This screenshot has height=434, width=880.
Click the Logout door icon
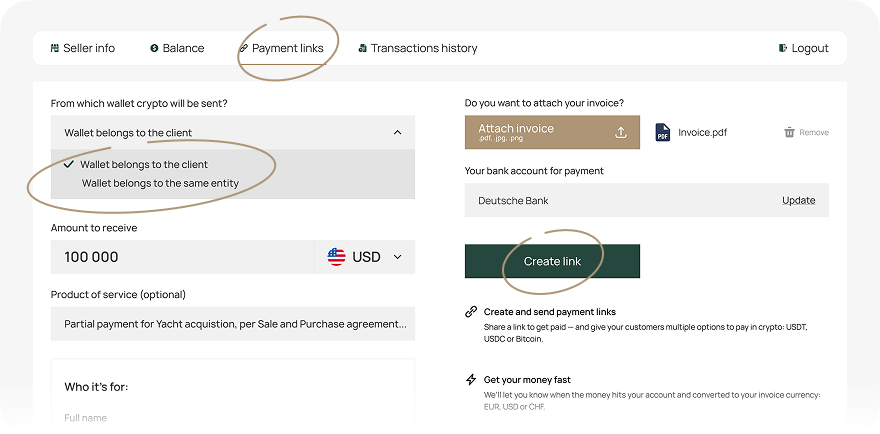(783, 48)
